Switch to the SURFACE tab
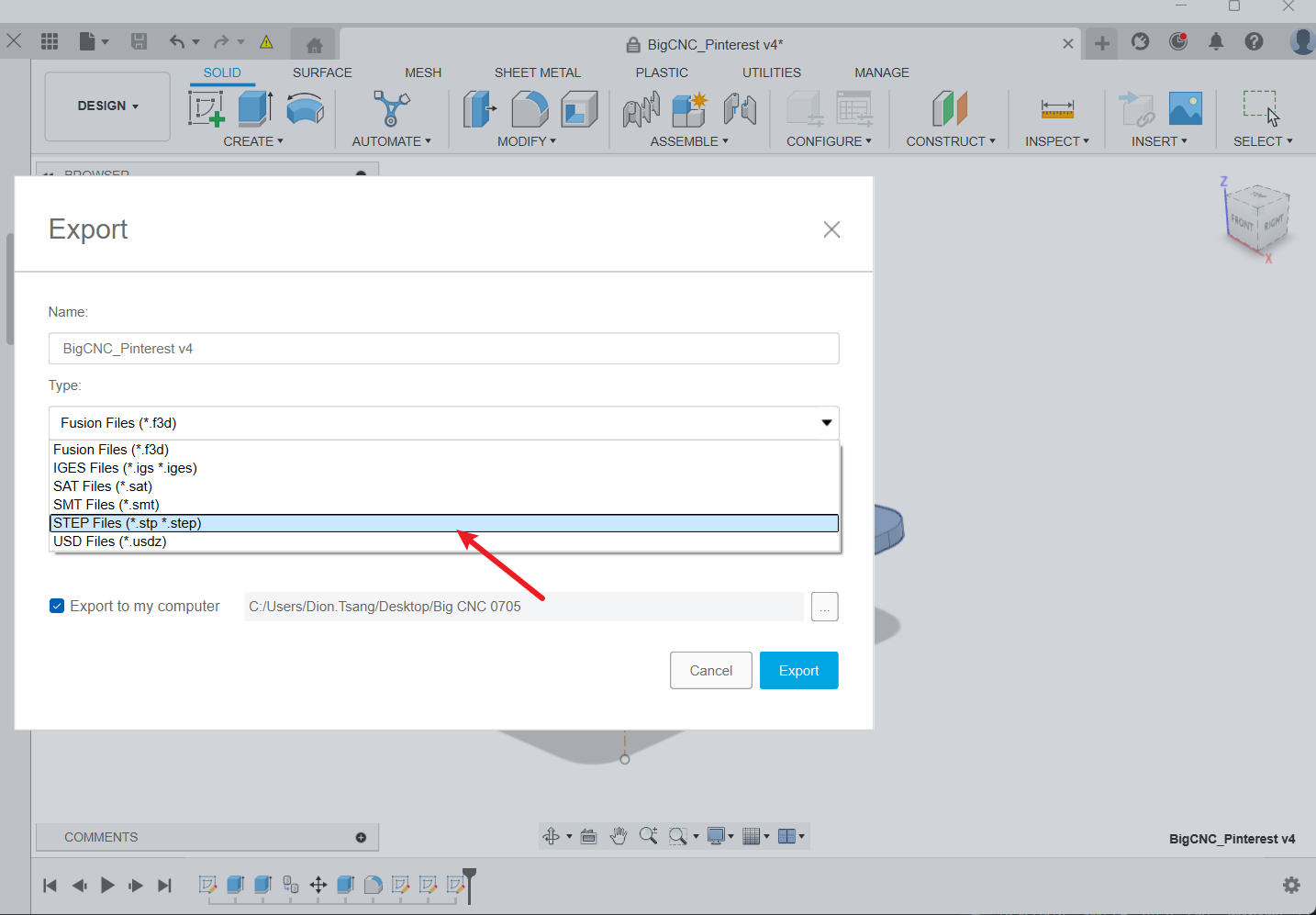 click(x=322, y=73)
